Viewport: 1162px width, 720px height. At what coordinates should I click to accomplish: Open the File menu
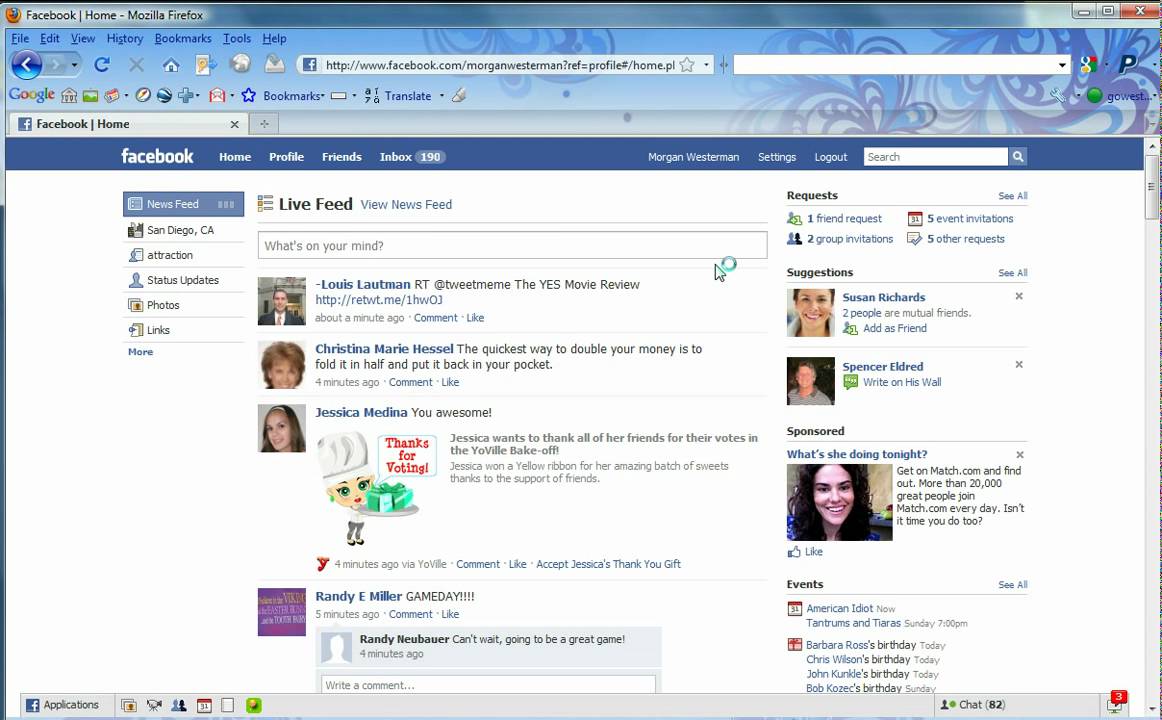pos(20,39)
